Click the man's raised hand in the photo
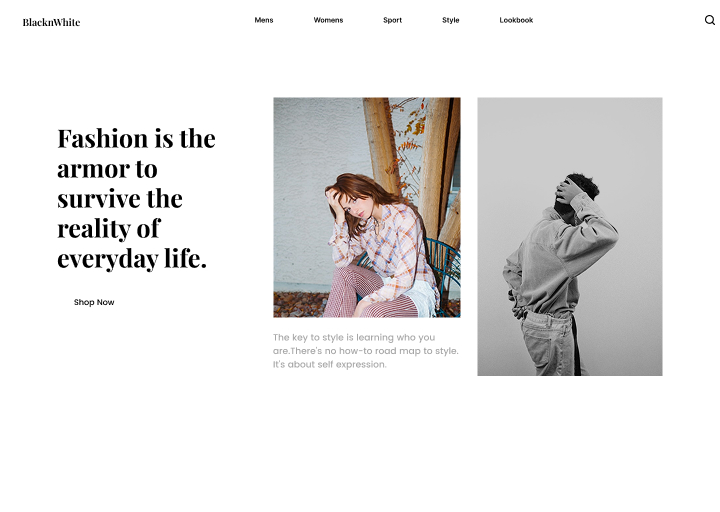This screenshot has width=720, height=512. coord(566,189)
